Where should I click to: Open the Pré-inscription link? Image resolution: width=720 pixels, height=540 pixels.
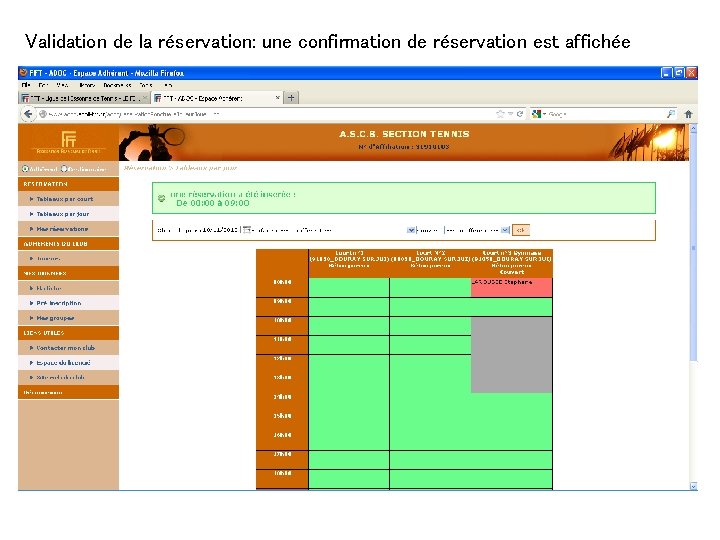(59, 303)
